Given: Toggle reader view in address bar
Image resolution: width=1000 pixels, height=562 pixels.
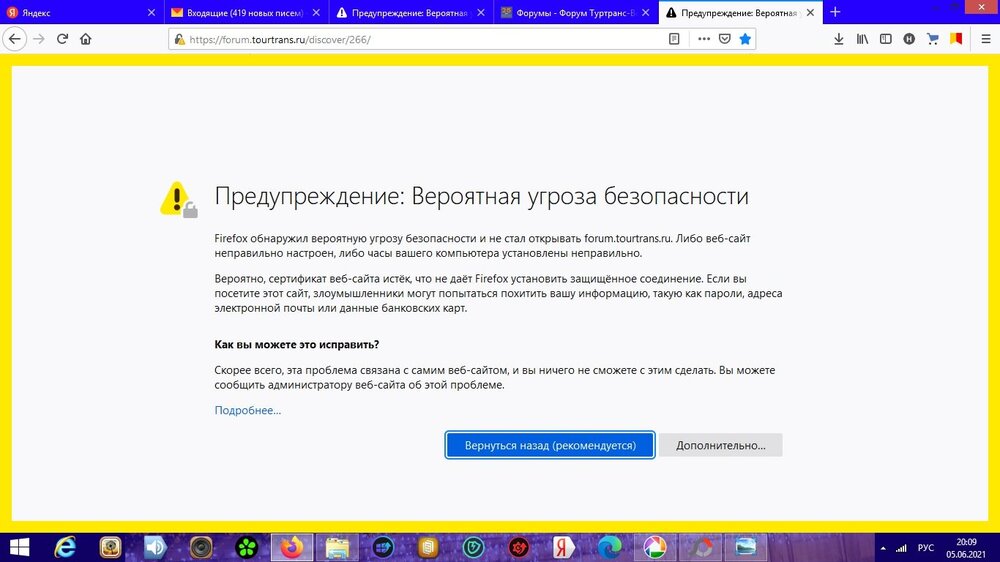Looking at the screenshot, I should click(674, 39).
